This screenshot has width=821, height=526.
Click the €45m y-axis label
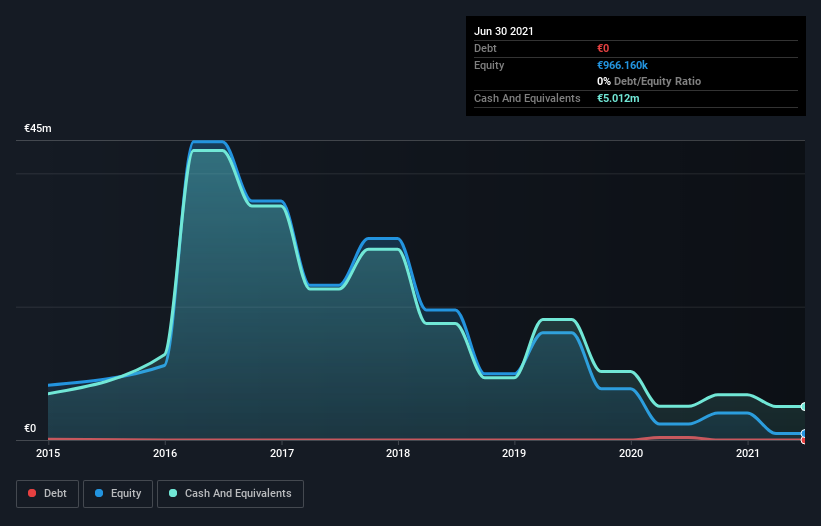[x=38, y=128]
